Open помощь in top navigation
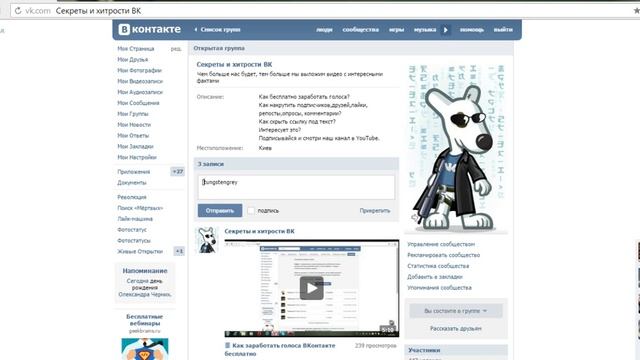 coord(471,30)
